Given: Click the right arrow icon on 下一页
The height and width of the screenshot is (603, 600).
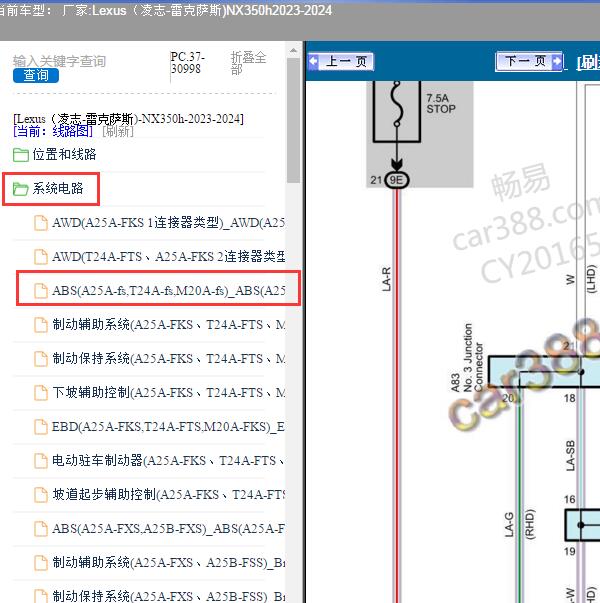Looking at the screenshot, I should pyautogui.click(x=556, y=61).
